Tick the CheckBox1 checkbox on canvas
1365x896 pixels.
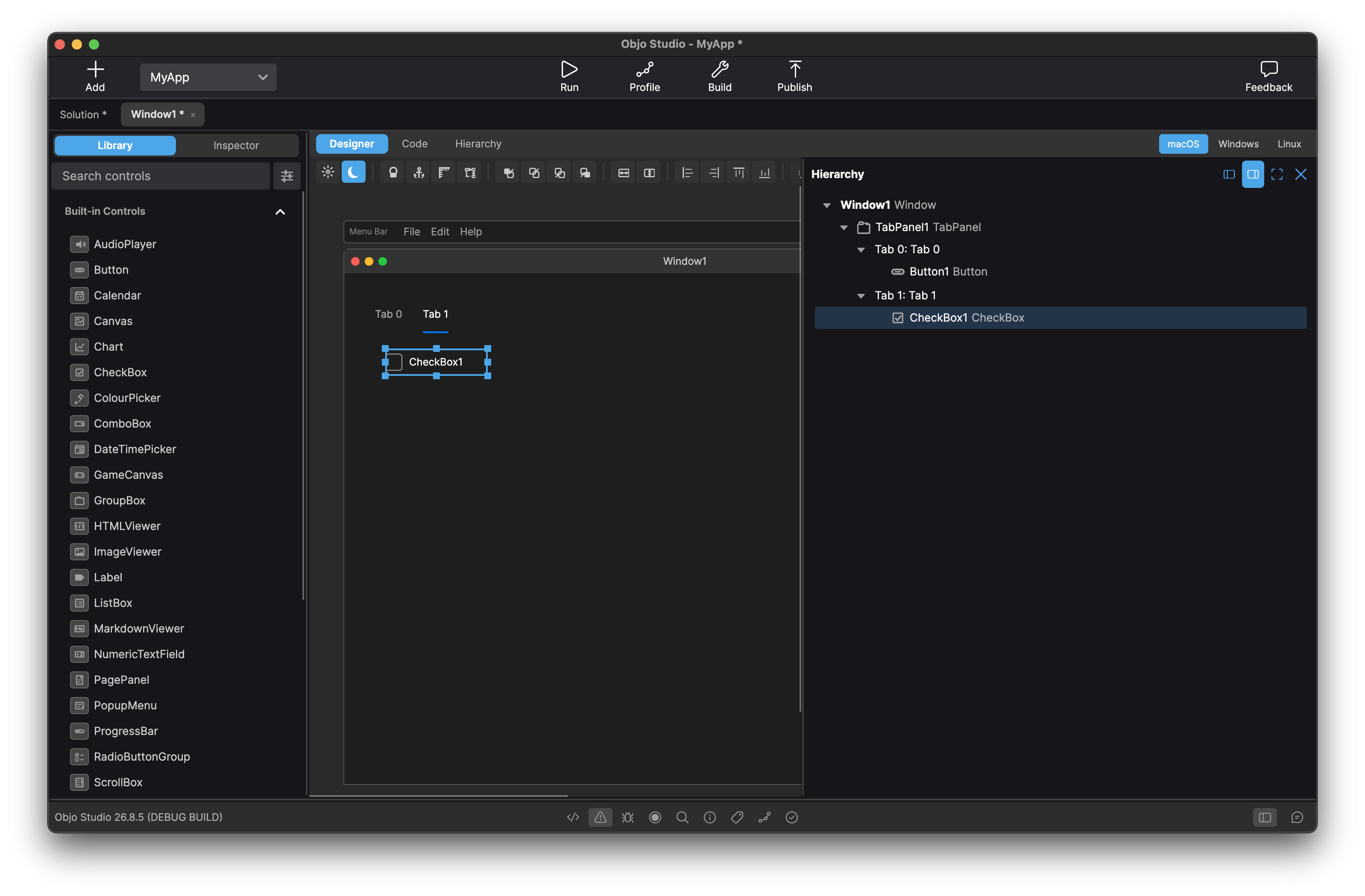(395, 362)
